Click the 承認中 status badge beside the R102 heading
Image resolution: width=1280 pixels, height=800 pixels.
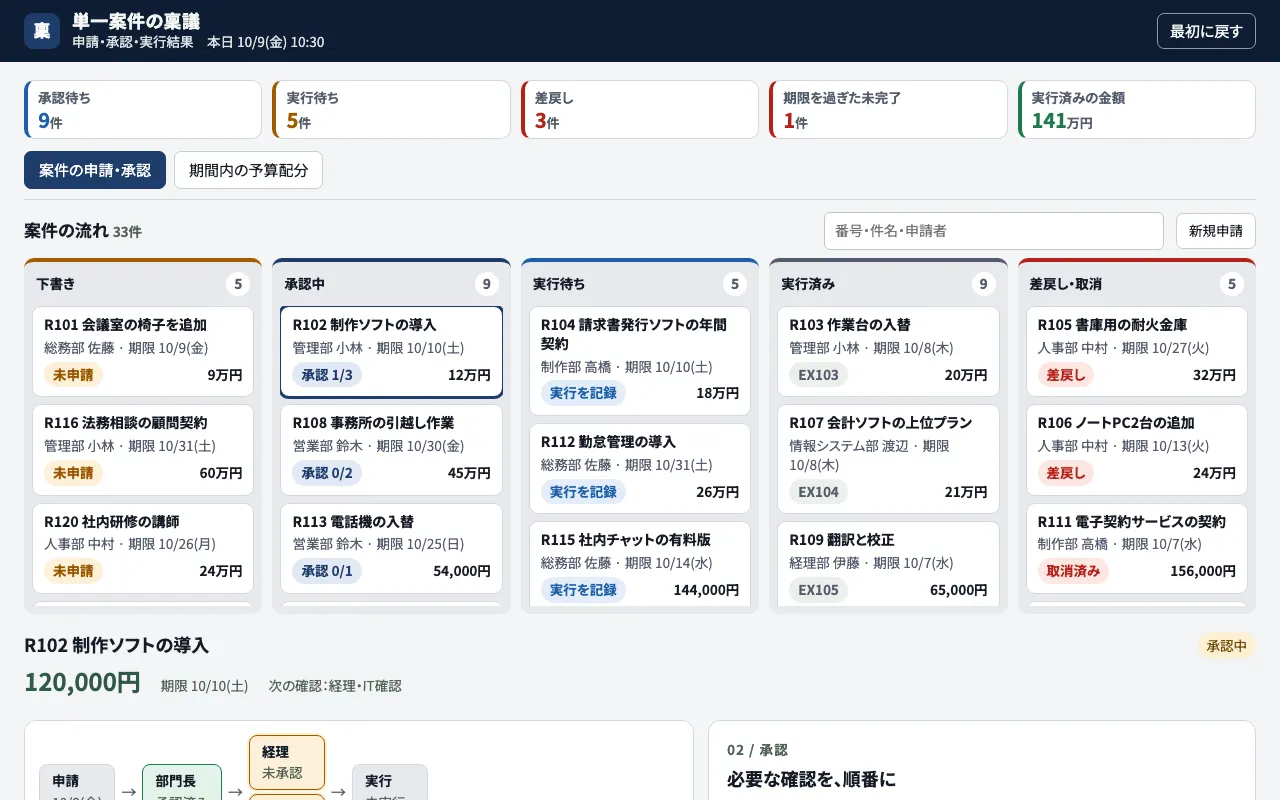click(1227, 646)
